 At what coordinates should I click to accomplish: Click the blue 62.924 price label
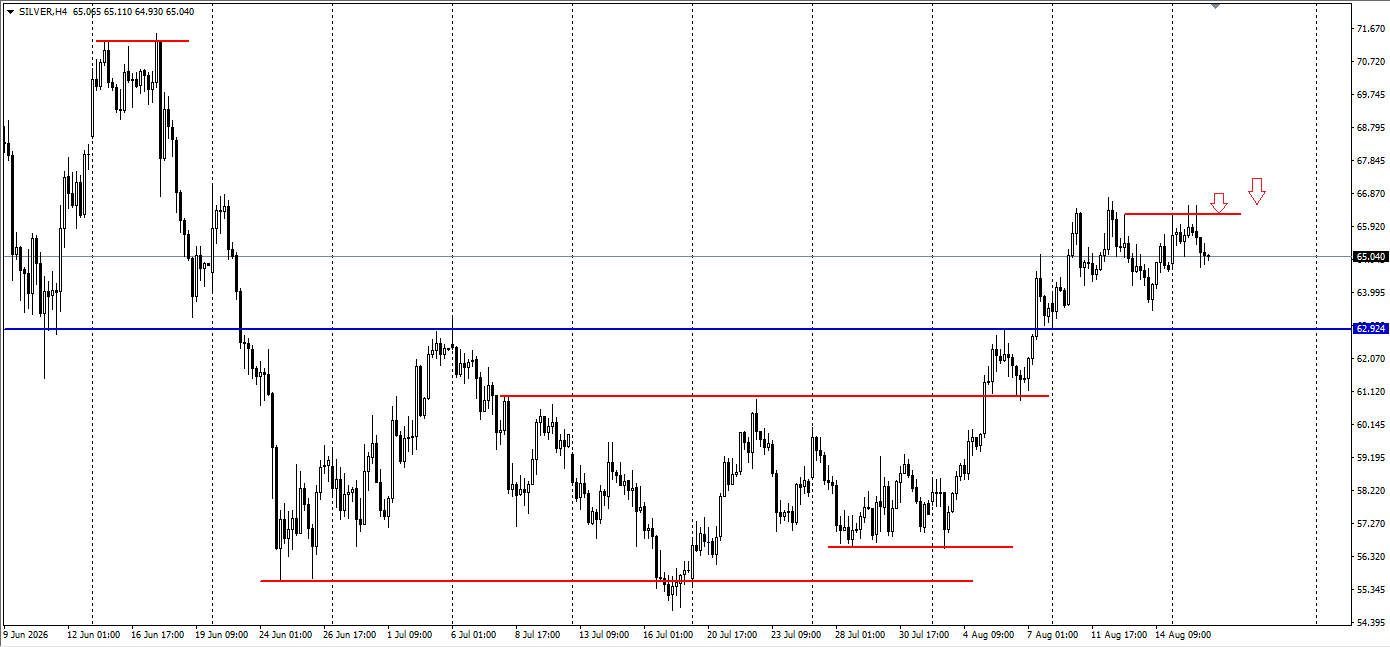pyautogui.click(x=1370, y=328)
